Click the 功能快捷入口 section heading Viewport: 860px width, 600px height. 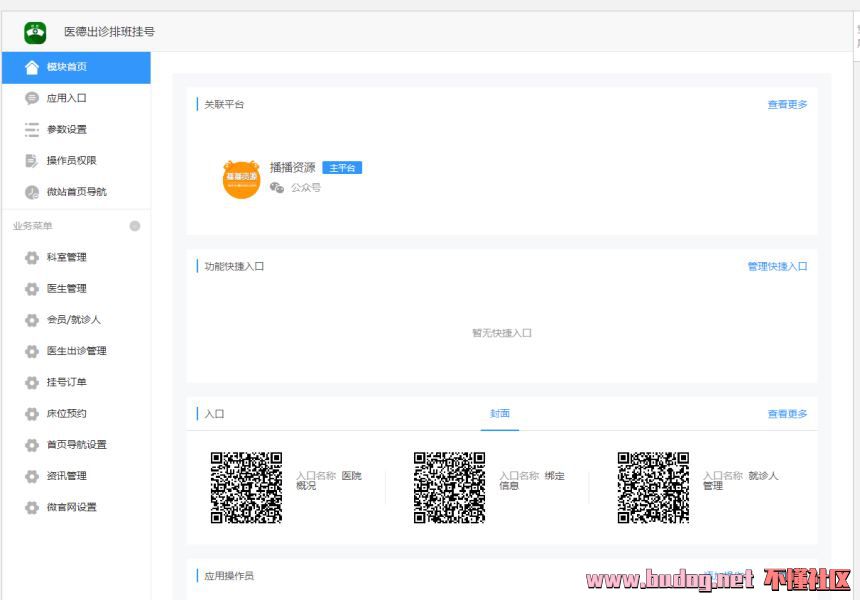(234, 267)
